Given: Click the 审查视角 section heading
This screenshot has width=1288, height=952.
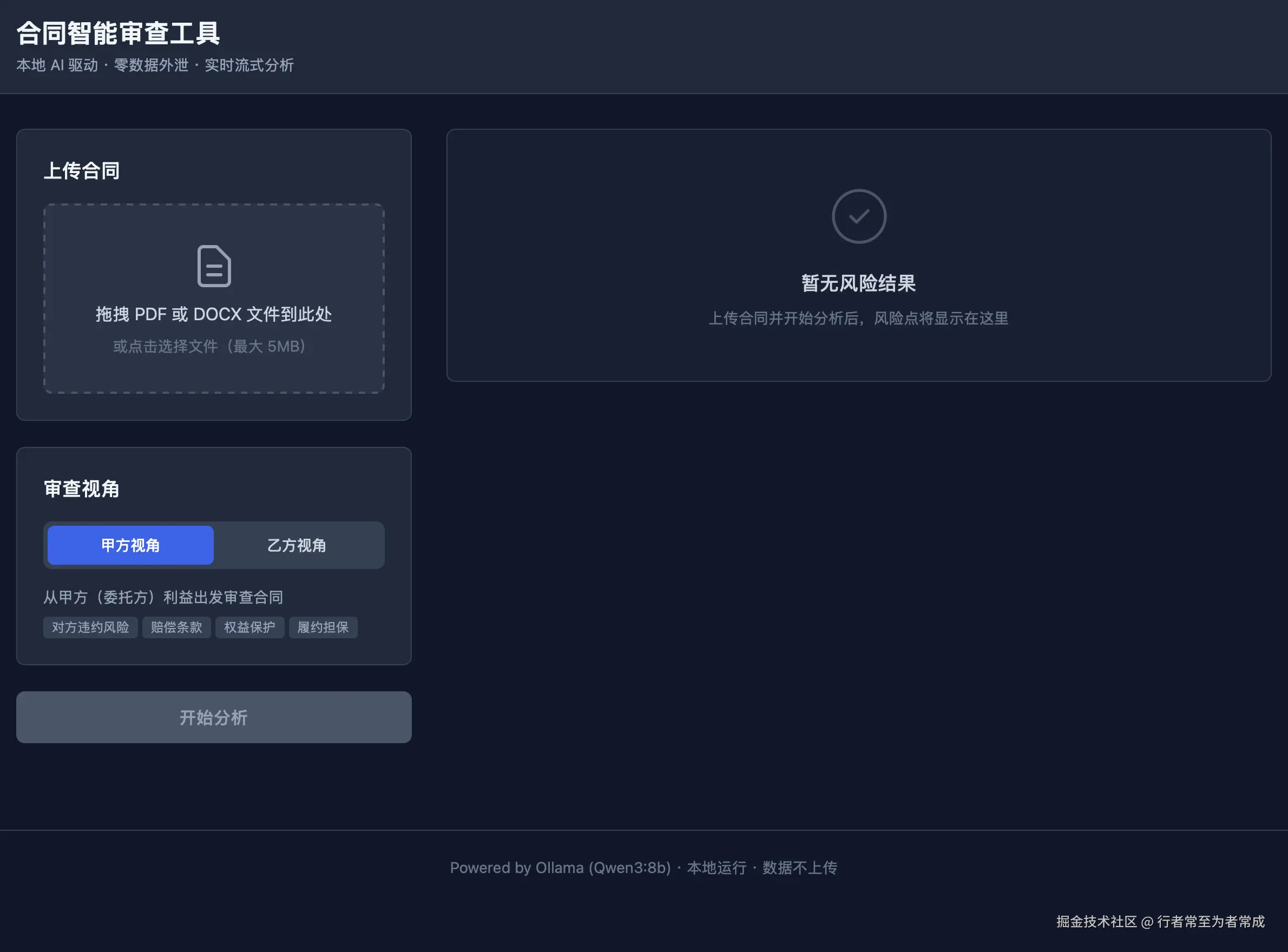Looking at the screenshot, I should coord(82,488).
